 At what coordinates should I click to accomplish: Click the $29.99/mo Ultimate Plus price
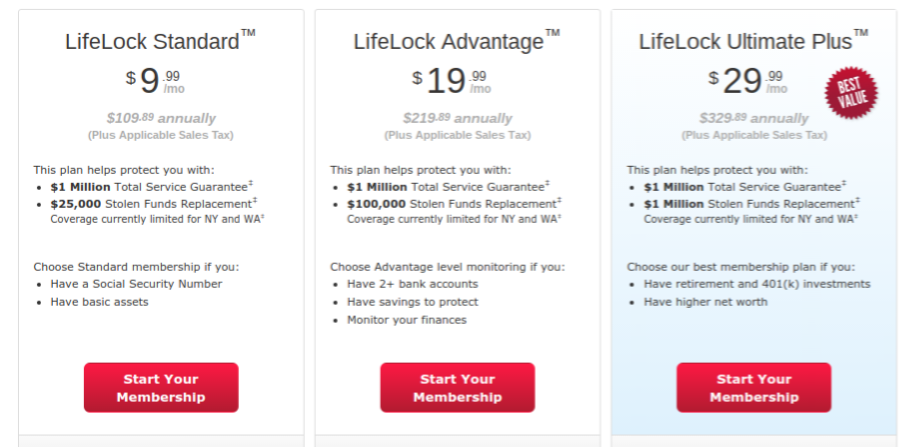(x=748, y=81)
